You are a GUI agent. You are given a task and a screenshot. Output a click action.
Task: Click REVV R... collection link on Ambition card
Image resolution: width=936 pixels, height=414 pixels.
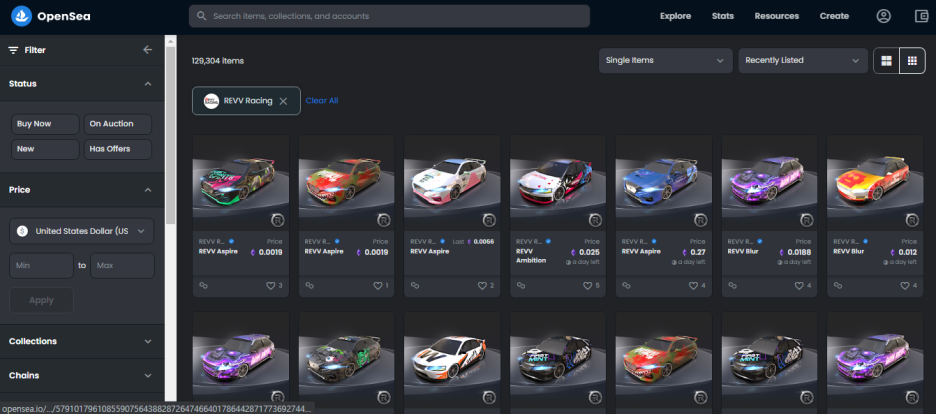click(529, 242)
